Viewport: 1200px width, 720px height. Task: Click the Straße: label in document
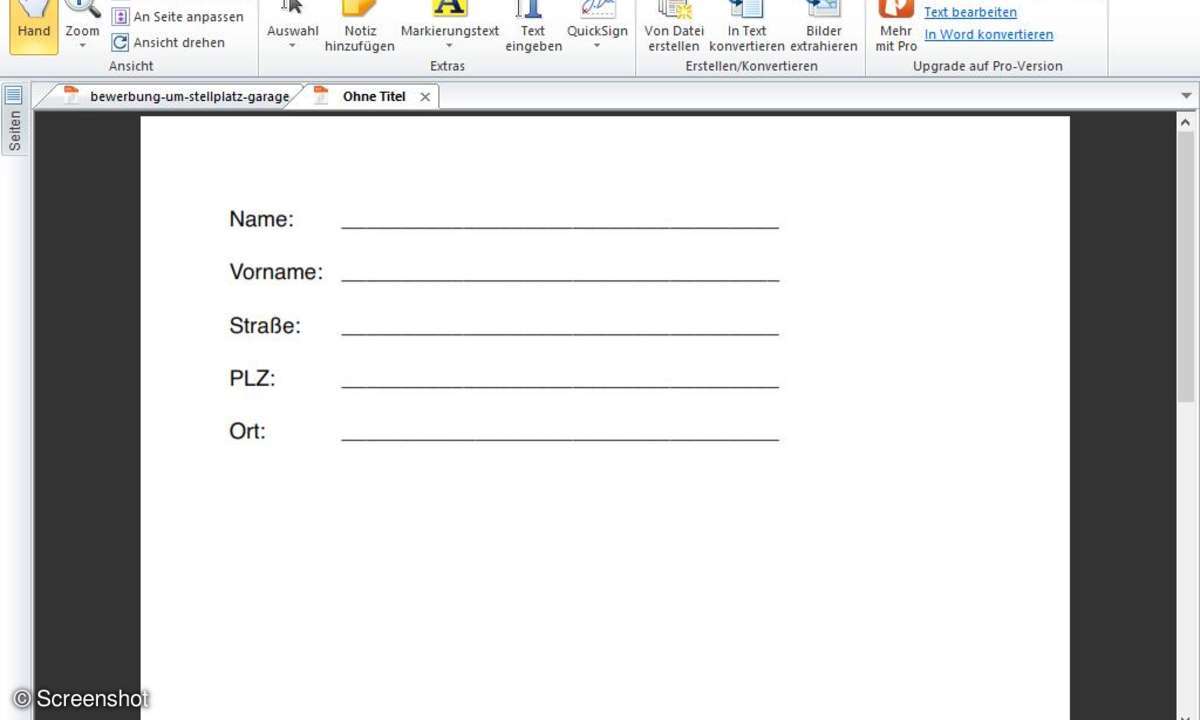click(x=265, y=325)
